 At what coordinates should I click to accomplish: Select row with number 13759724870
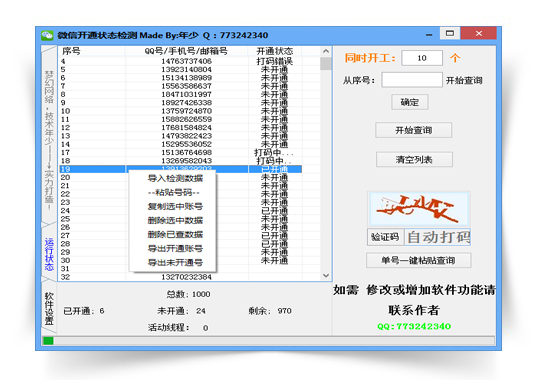[180, 111]
